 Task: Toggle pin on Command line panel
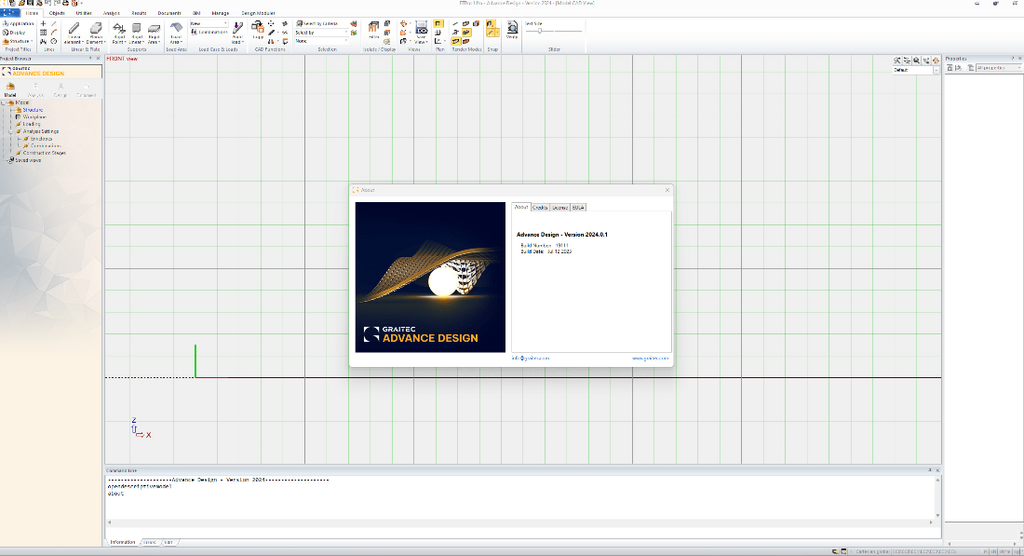[930, 470]
